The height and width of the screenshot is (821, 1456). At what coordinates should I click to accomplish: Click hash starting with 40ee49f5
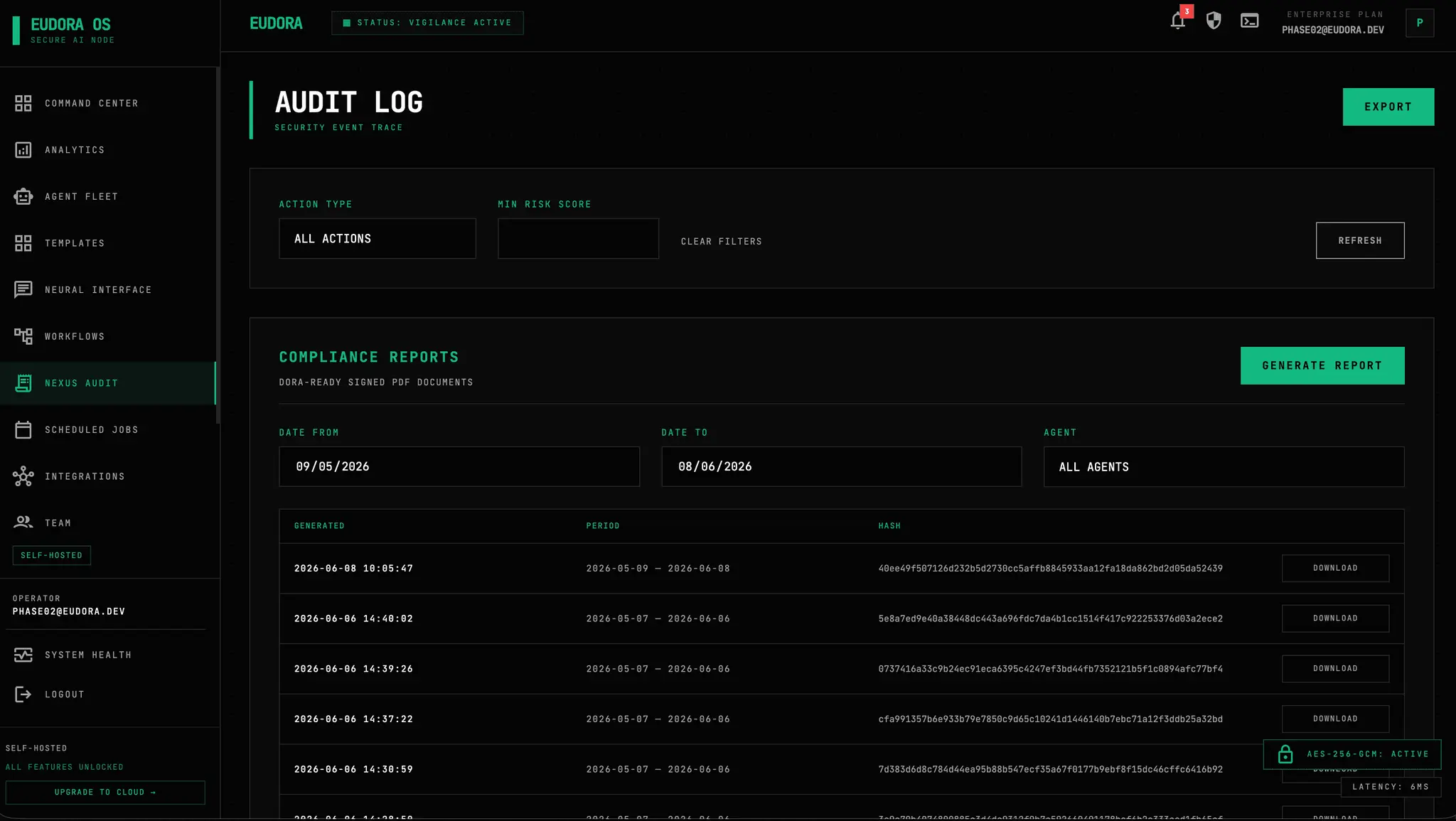click(x=1050, y=569)
